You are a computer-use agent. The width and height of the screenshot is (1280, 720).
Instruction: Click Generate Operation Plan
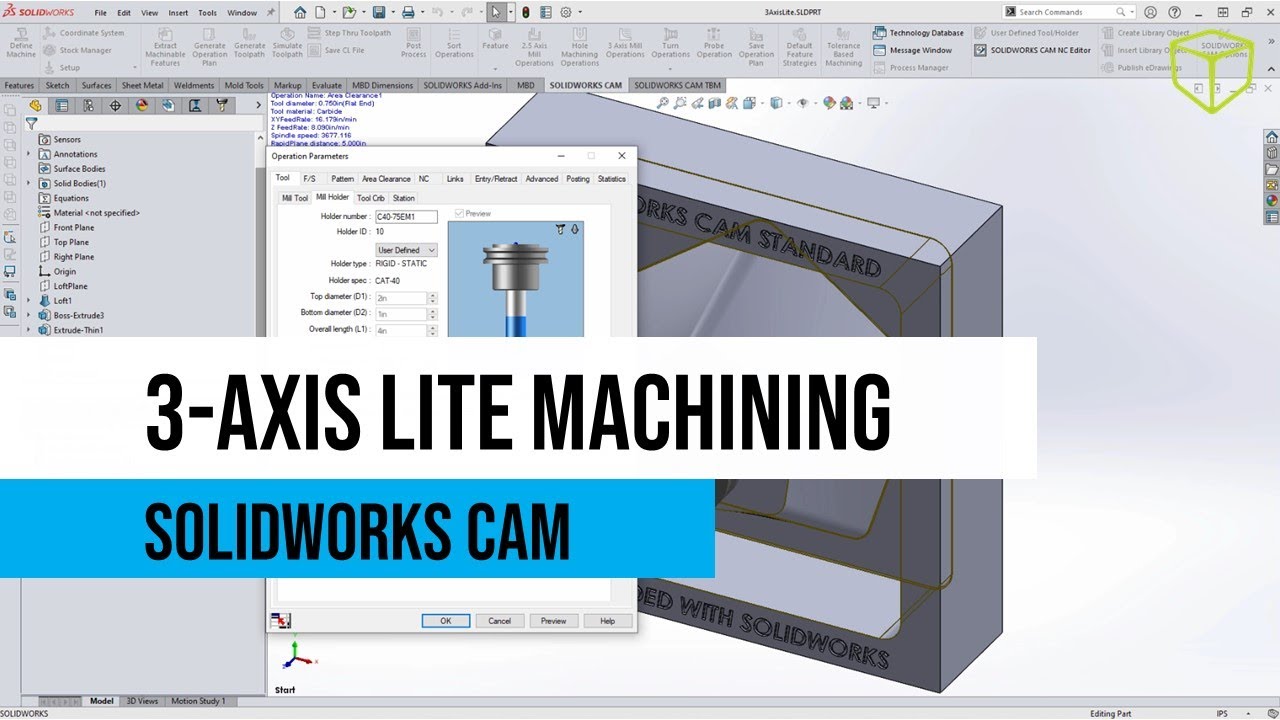[209, 48]
